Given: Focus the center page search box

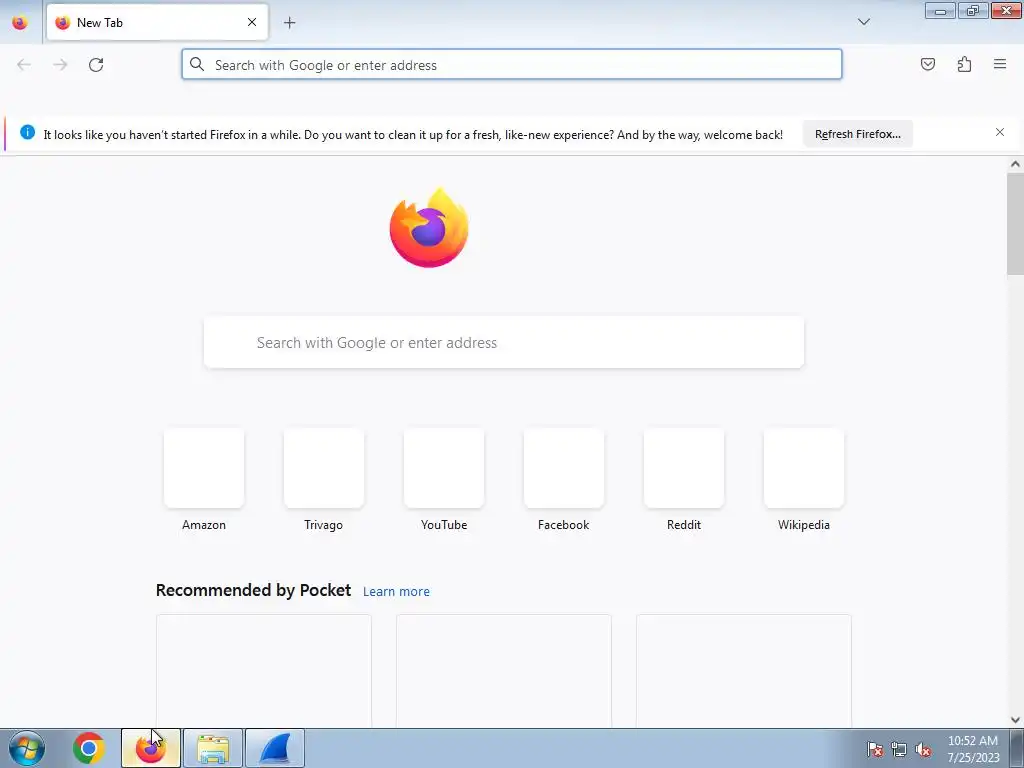Looking at the screenshot, I should pos(504,342).
